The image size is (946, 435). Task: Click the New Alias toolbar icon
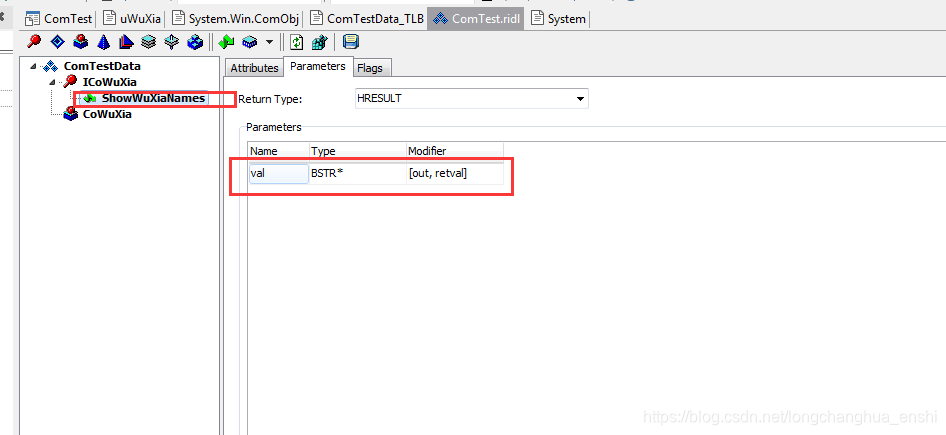click(x=126, y=42)
